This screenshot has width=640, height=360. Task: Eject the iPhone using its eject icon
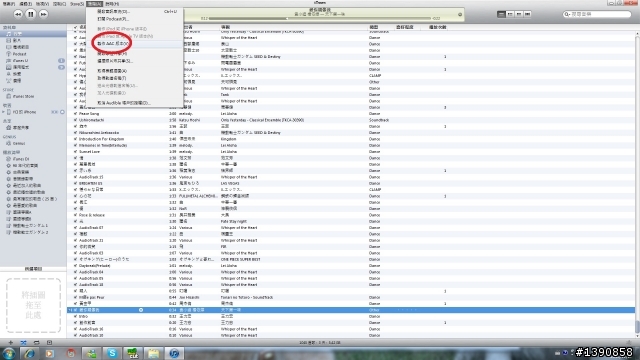pyautogui.click(x=62, y=112)
